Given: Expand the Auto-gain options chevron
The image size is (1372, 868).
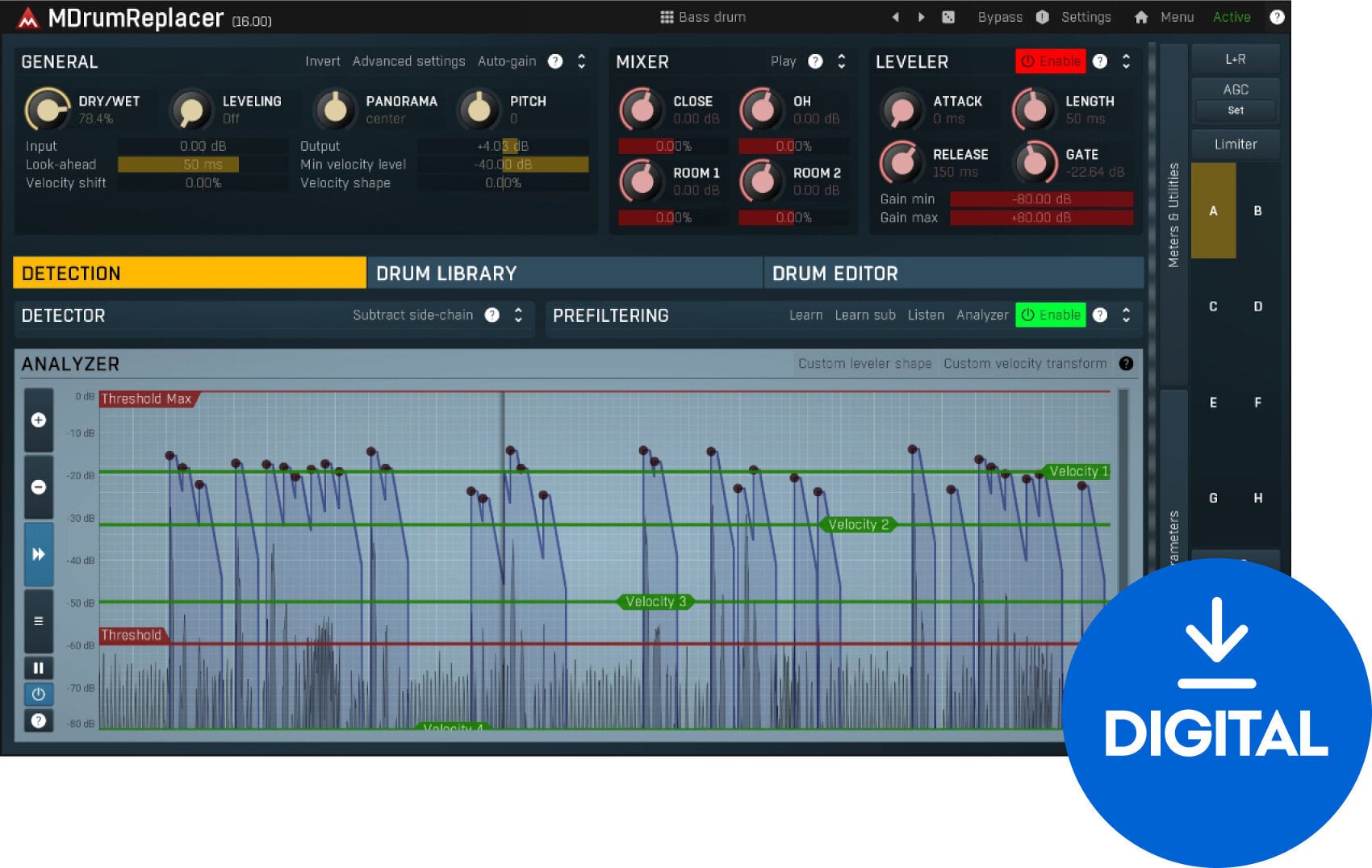Looking at the screenshot, I should click(581, 61).
